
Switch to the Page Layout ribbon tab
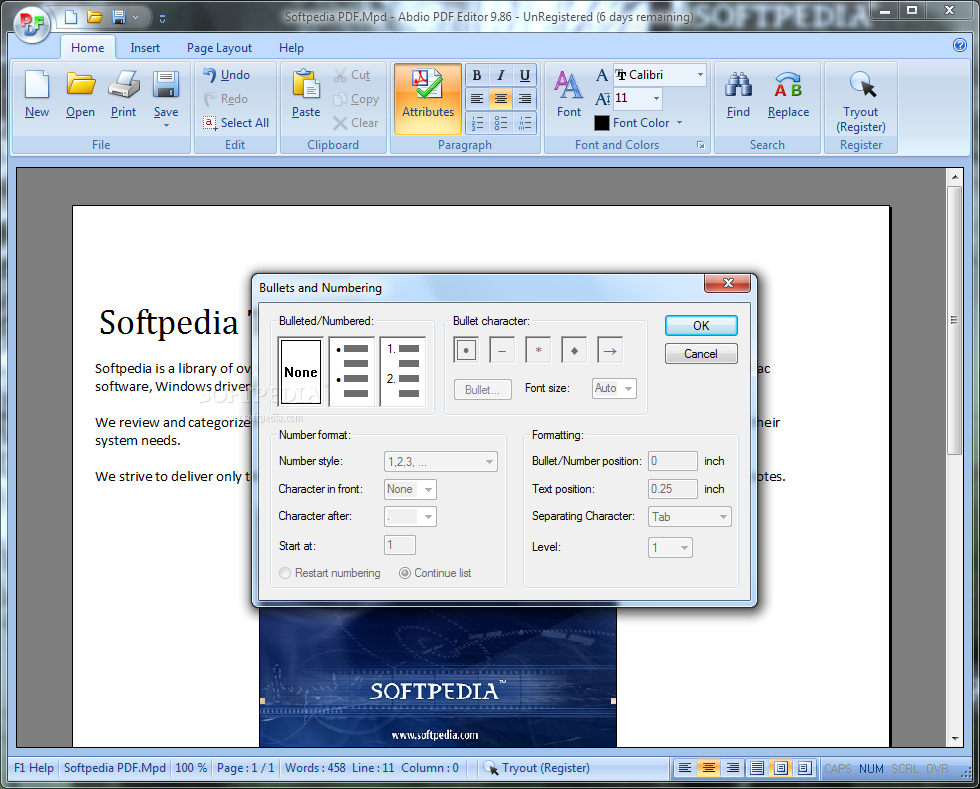(219, 48)
